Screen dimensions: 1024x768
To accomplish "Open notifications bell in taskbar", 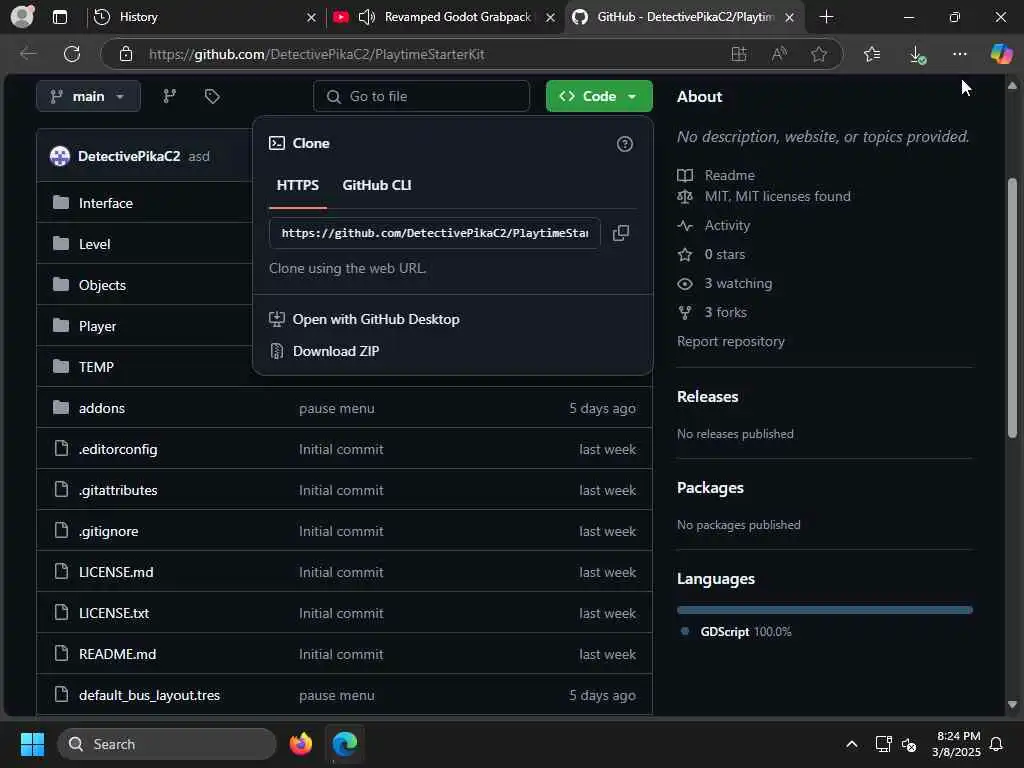I will pos(996,744).
